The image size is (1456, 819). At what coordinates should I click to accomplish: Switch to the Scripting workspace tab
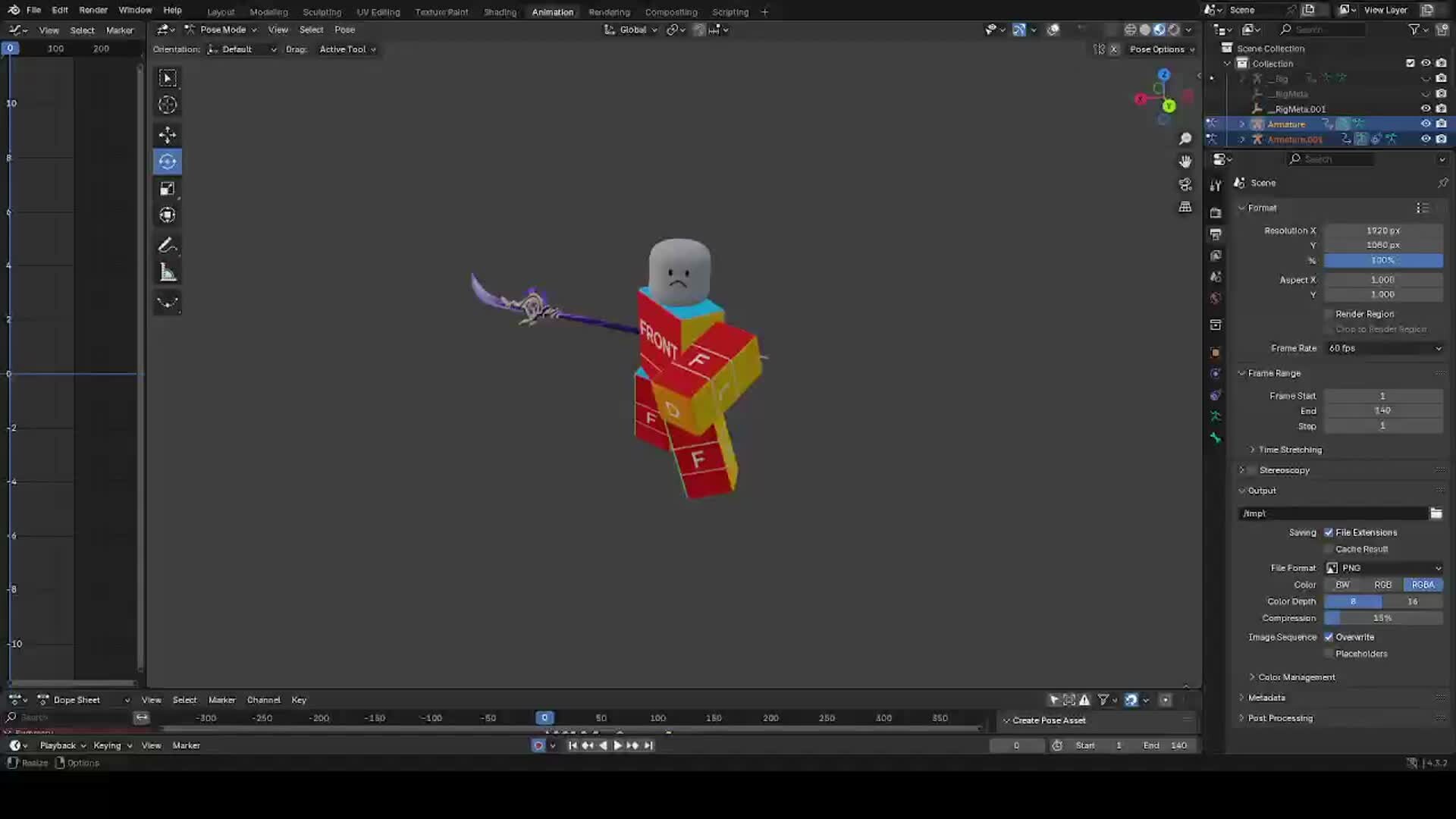730,11
